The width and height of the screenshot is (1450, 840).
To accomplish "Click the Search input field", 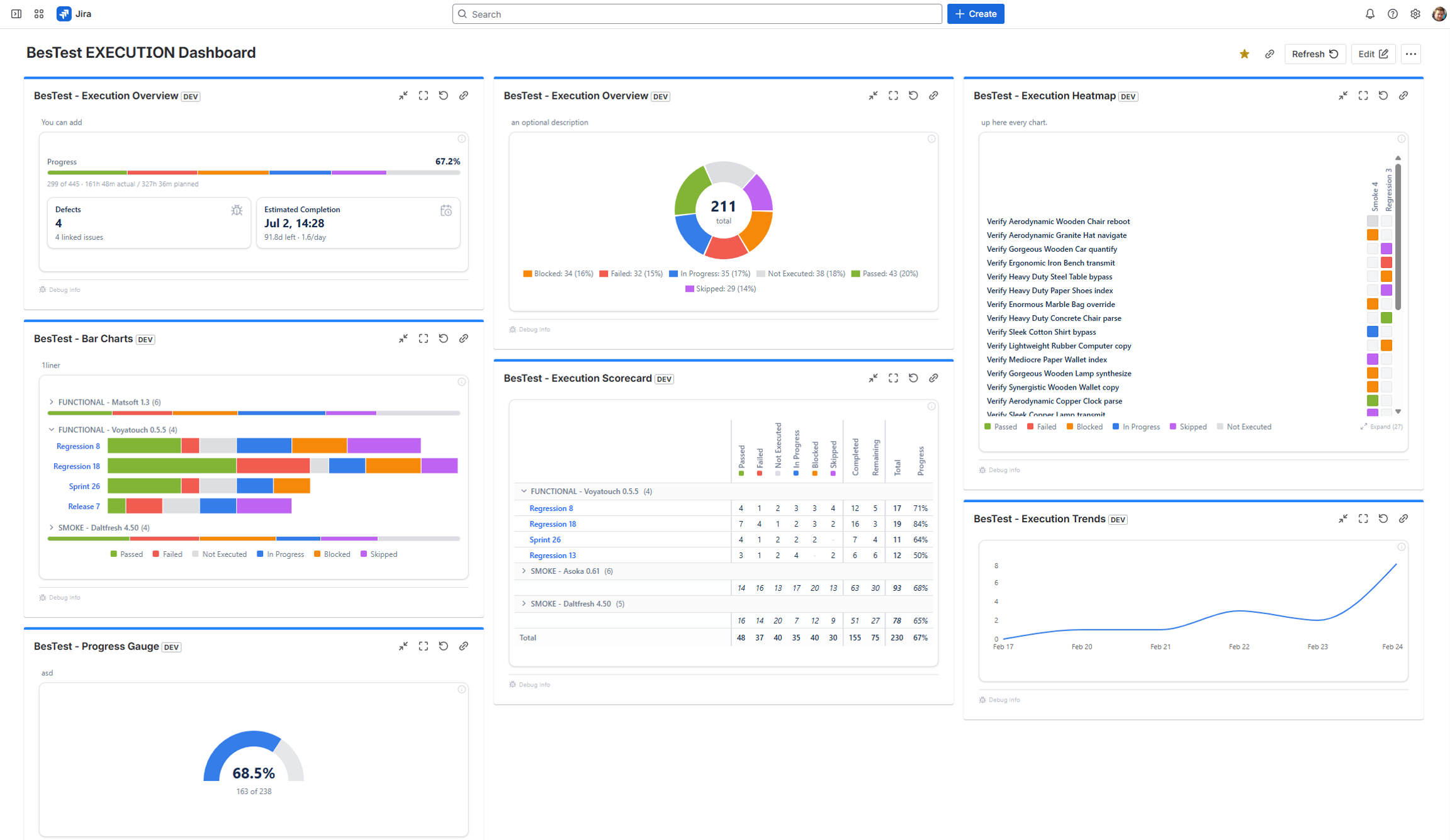I will pos(697,14).
